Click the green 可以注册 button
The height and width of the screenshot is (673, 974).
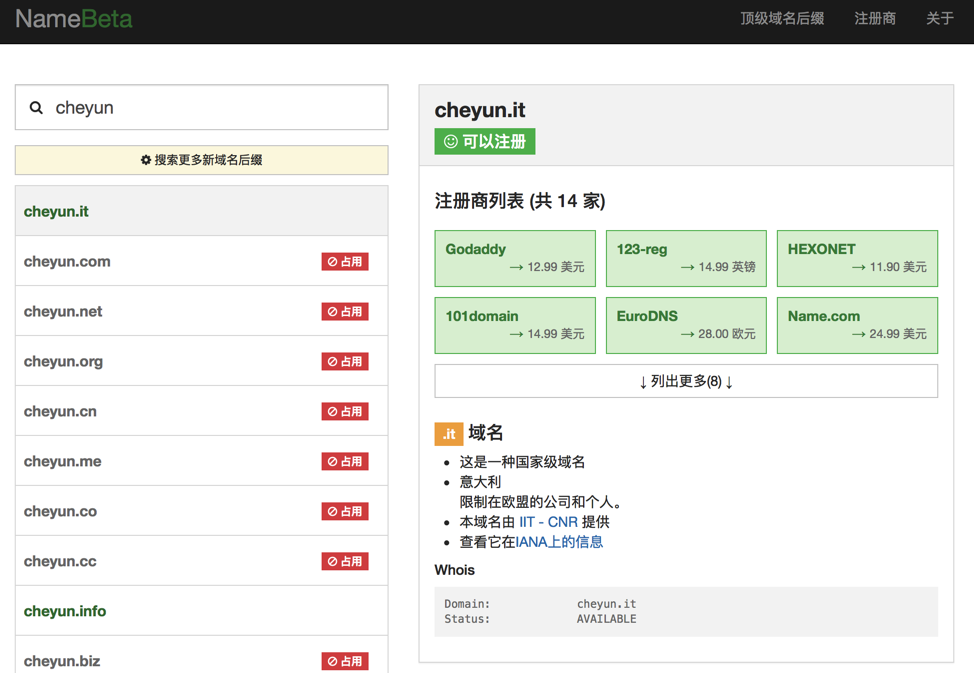(x=485, y=142)
